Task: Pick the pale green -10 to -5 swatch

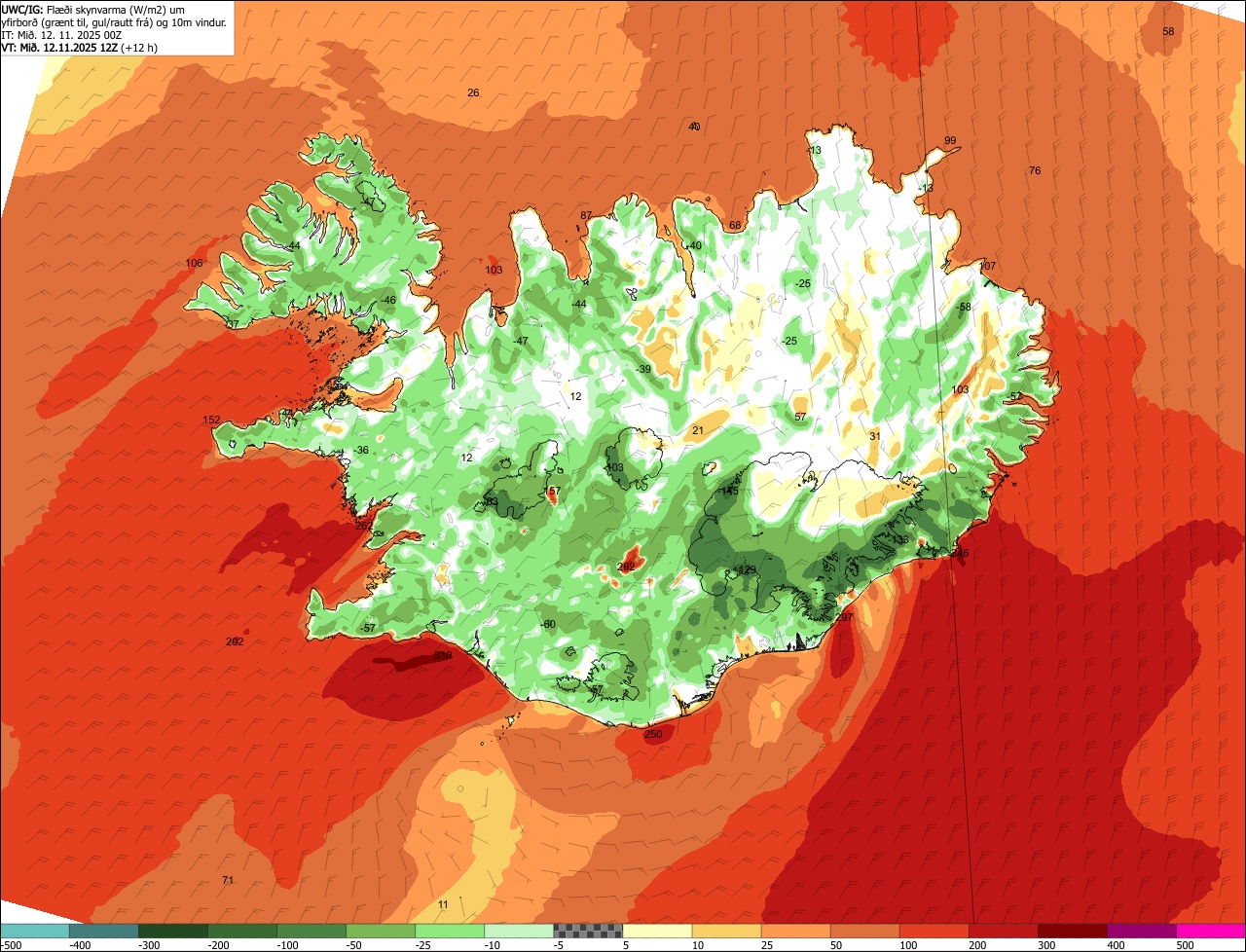Action: click(x=518, y=931)
